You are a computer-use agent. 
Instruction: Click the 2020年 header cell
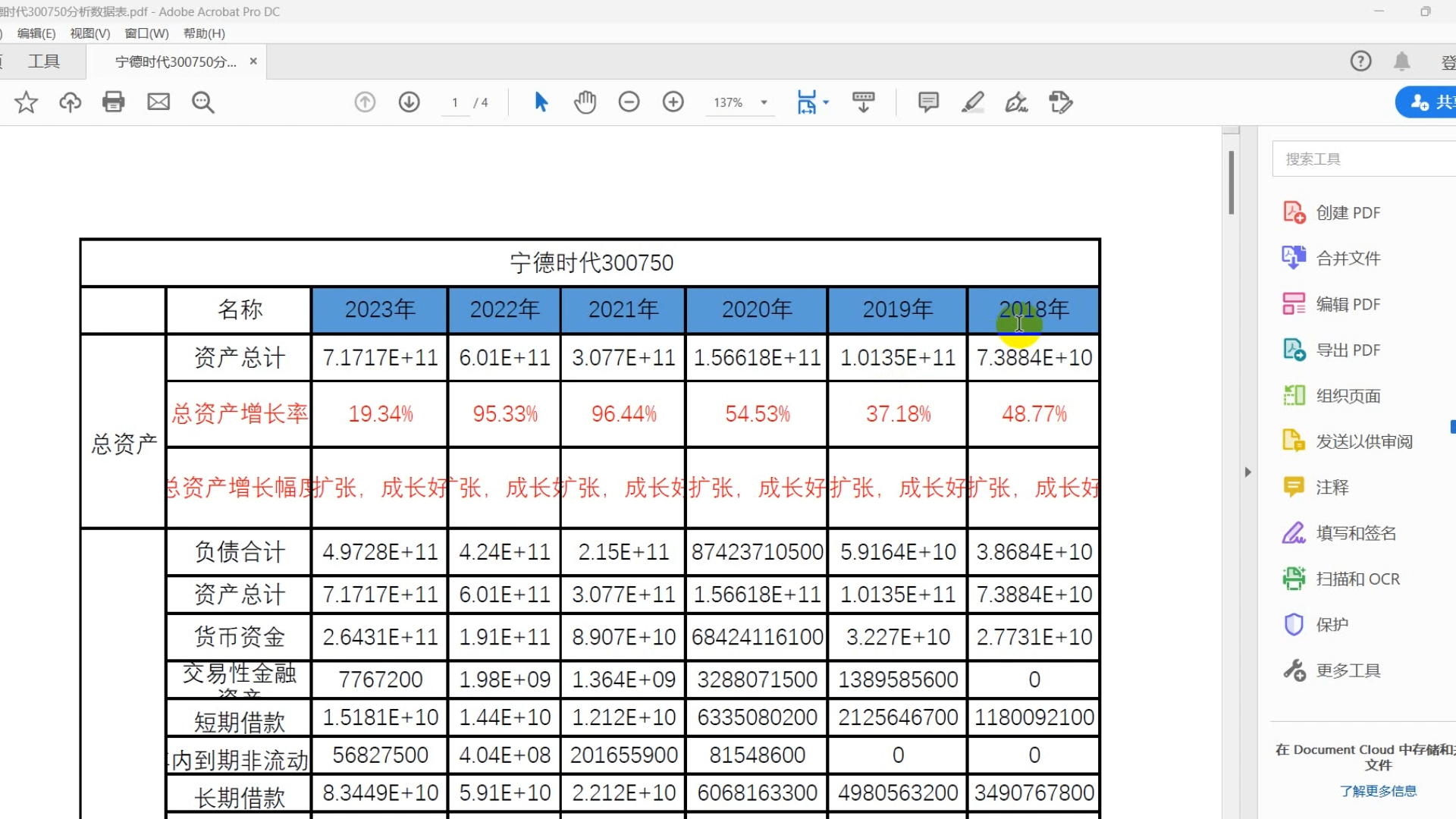(757, 309)
